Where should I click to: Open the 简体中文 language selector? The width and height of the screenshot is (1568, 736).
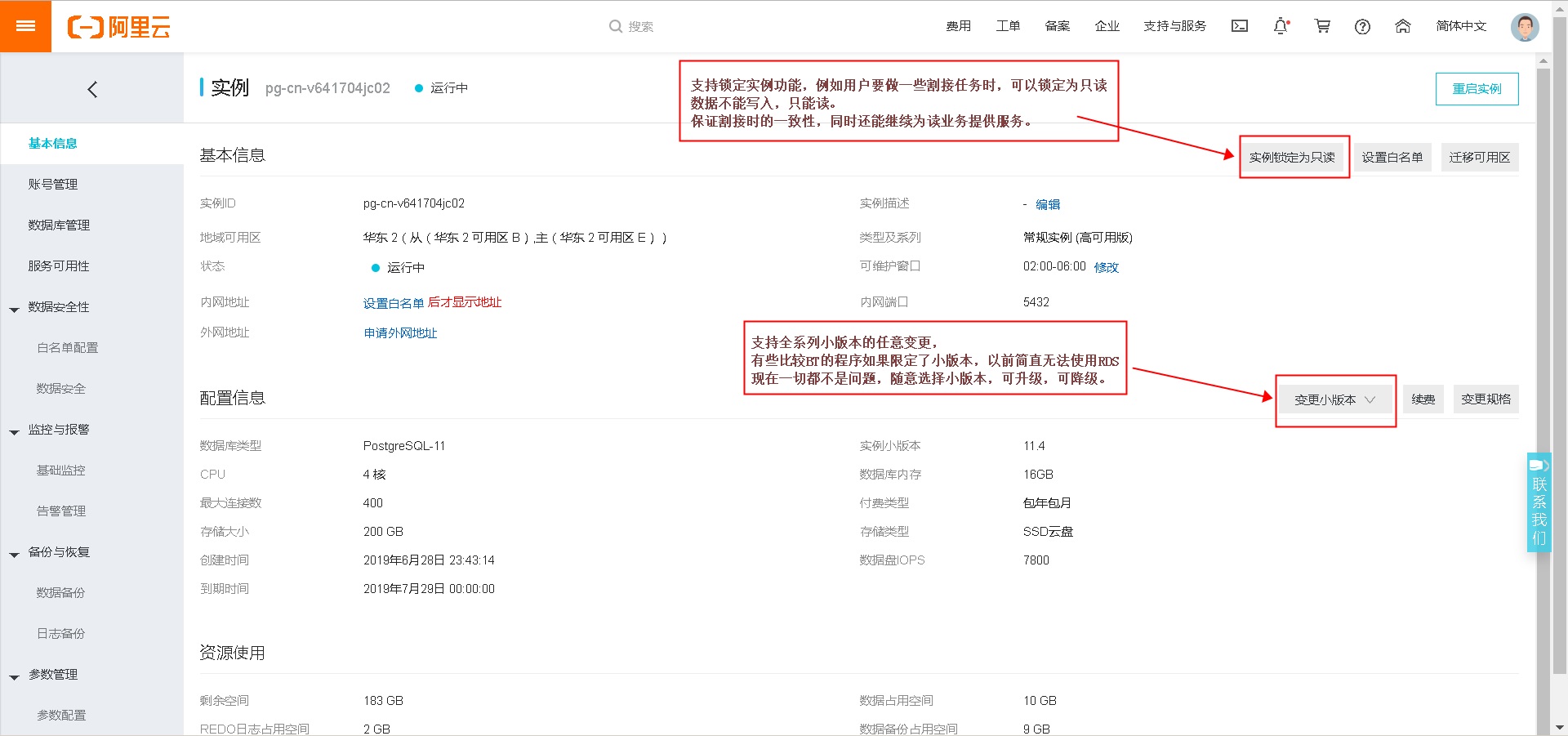coord(1461,26)
